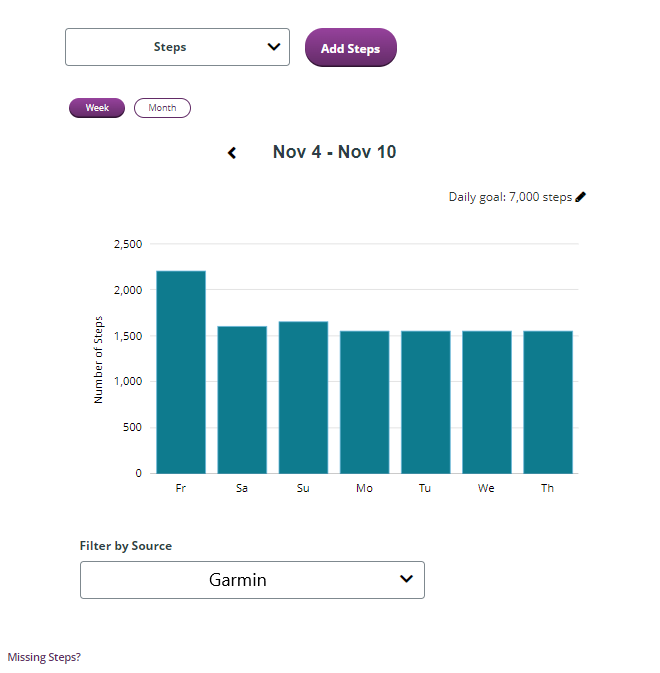Click the Daily goal: 7,000 steps text

pos(510,197)
